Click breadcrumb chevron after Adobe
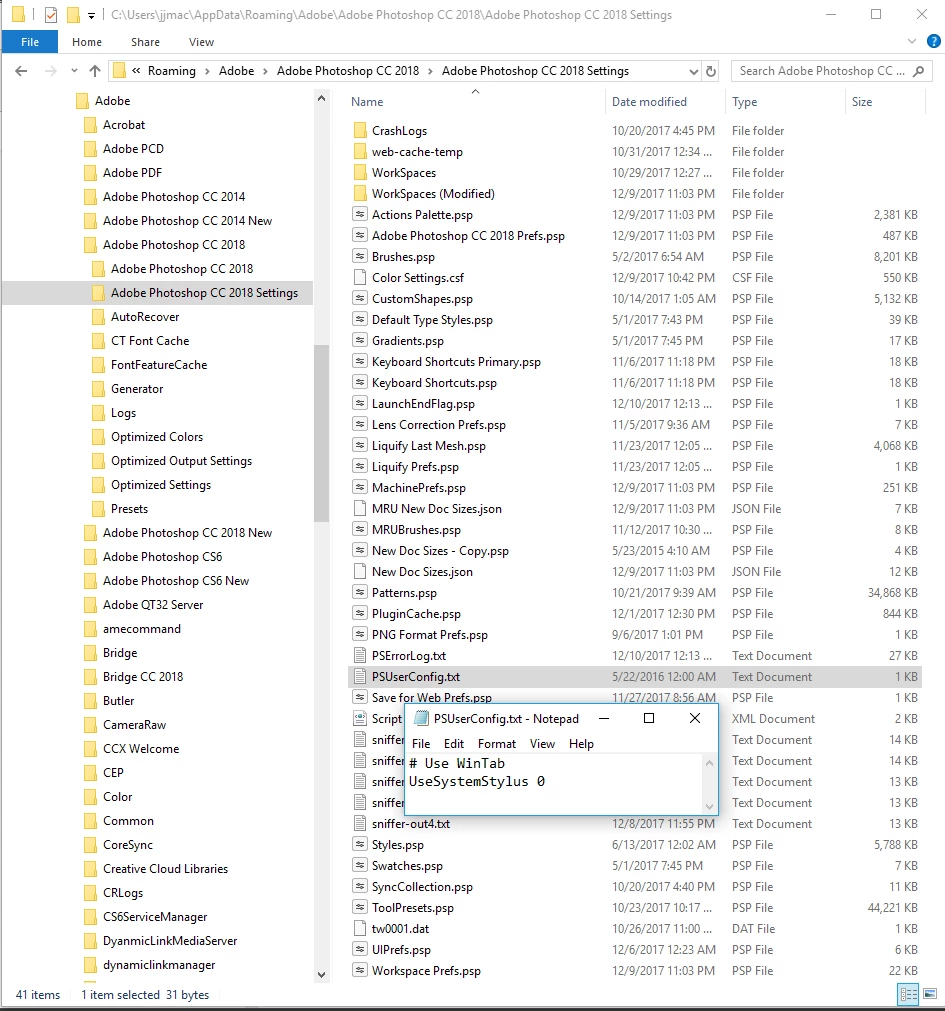 pos(265,71)
